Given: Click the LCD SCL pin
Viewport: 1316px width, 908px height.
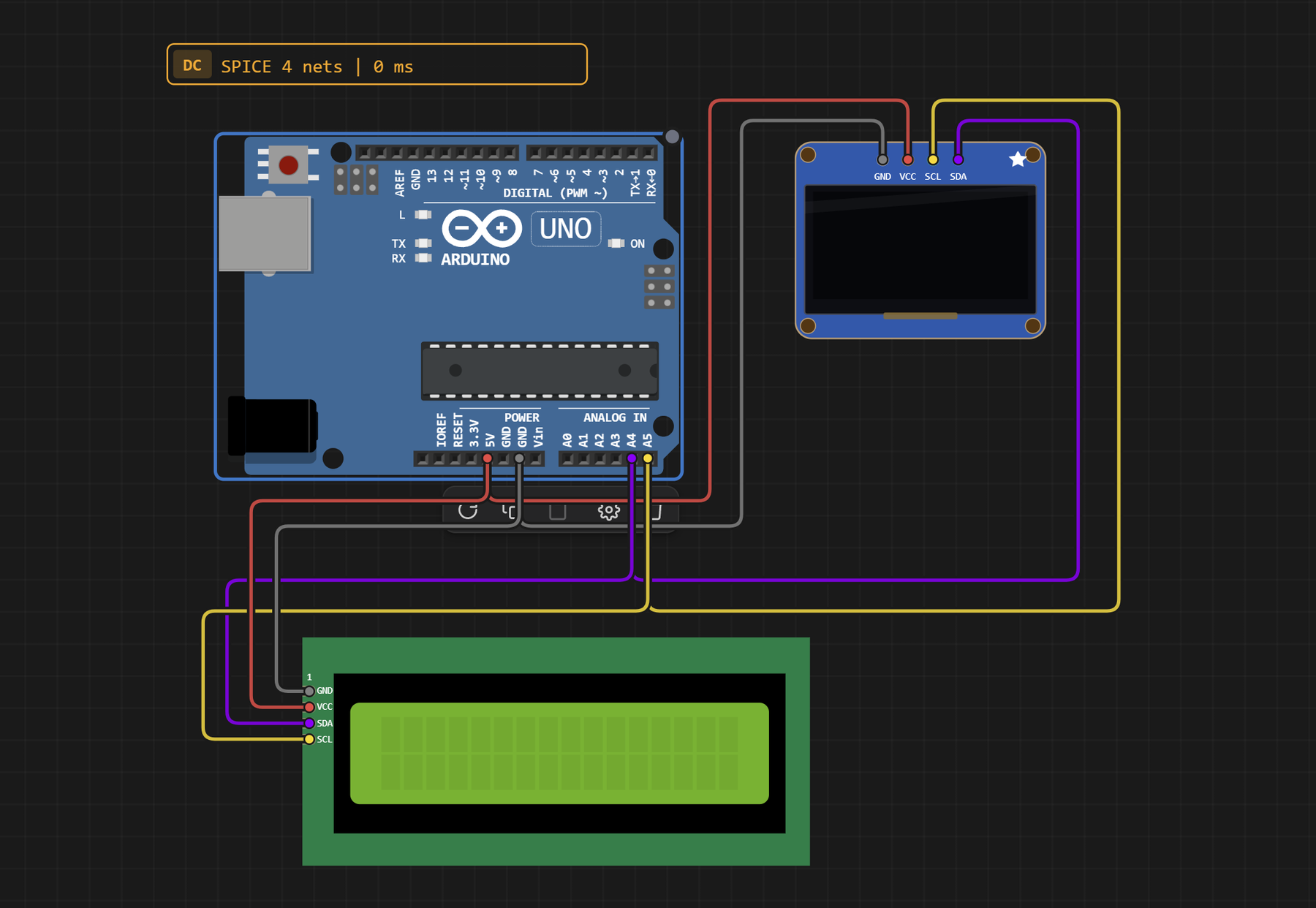Looking at the screenshot, I should (309, 739).
